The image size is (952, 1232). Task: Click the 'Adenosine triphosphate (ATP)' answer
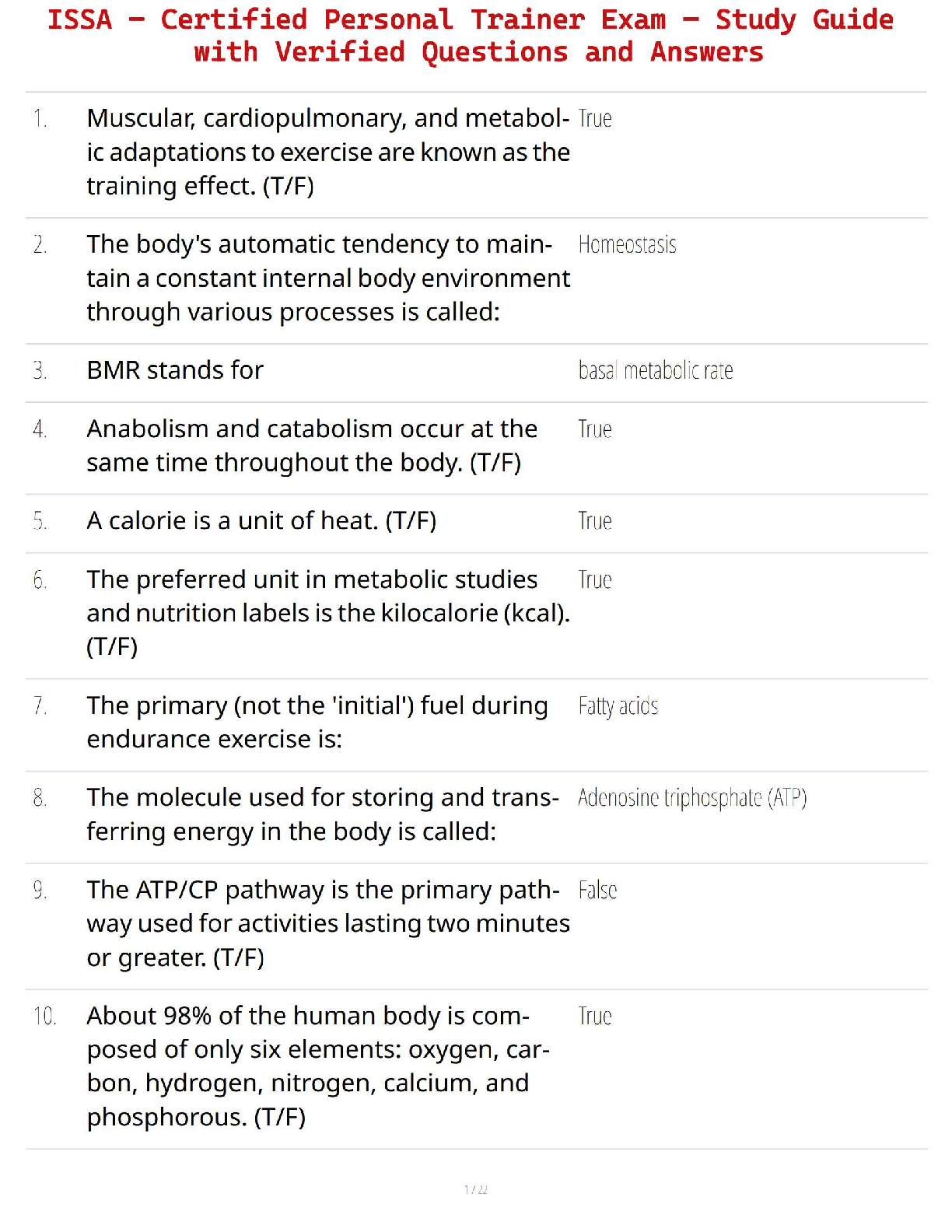(691, 798)
